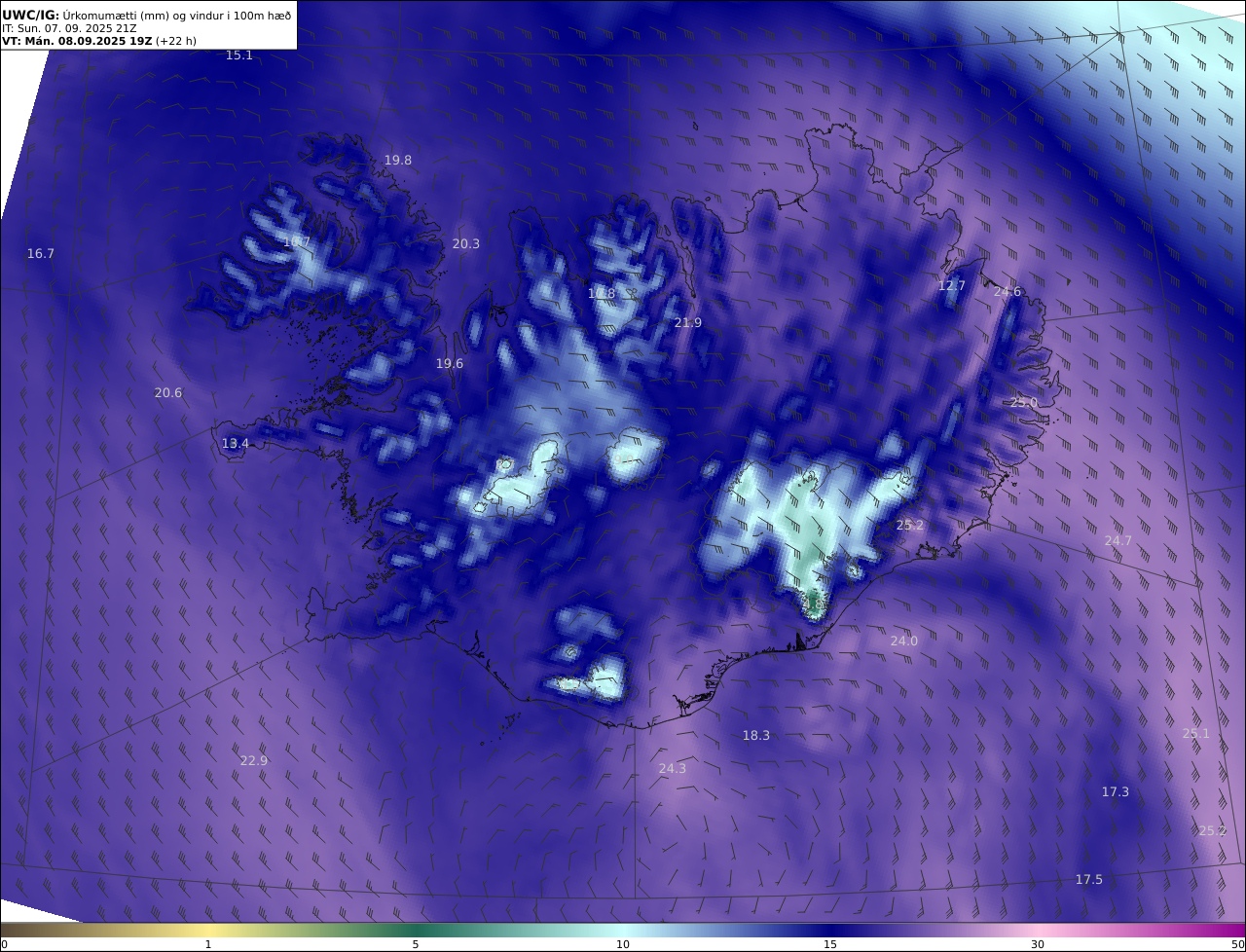Image resolution: width=1246 pixels, height=952 pixels.
Task: Click the colorbar tick label 10
Action: click(623, 944)
